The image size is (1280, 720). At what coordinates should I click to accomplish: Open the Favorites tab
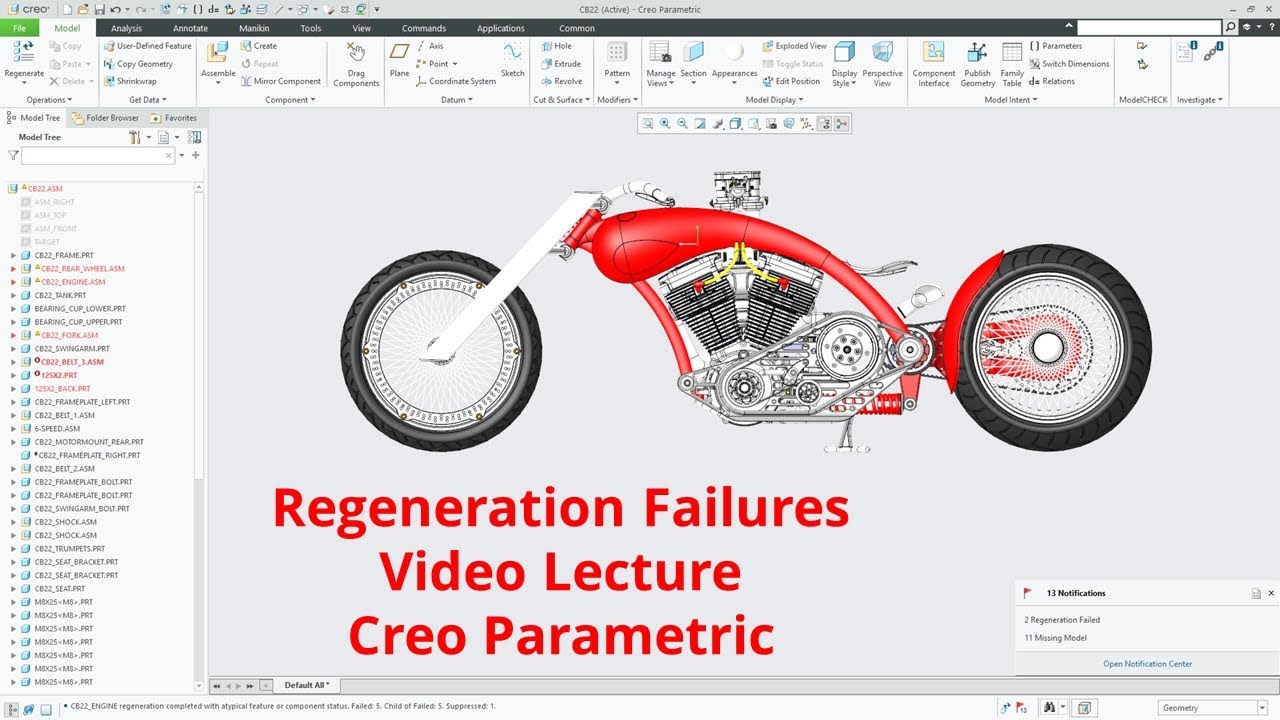[x=174, y=118]
